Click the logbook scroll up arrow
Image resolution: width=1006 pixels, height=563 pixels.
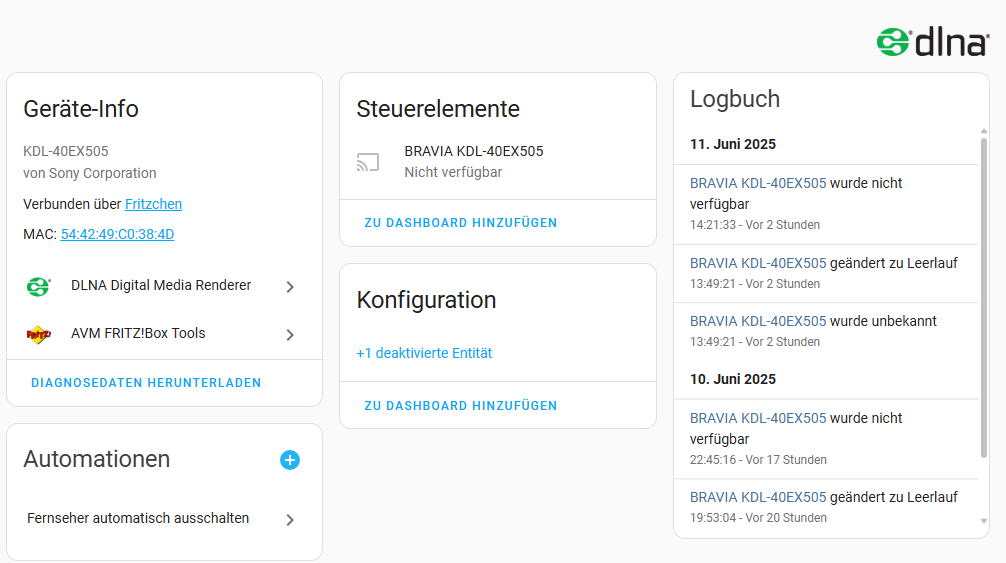[x=984, y=131]
